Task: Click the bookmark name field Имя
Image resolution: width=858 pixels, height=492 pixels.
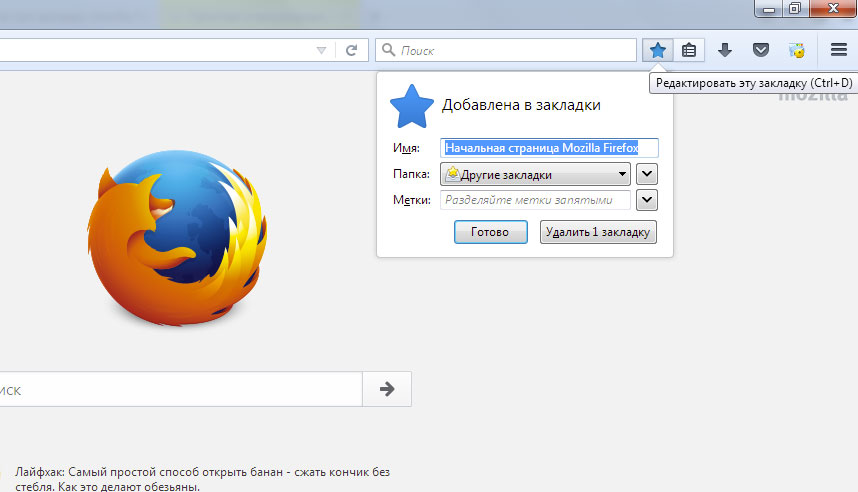Action: [549, 148]
